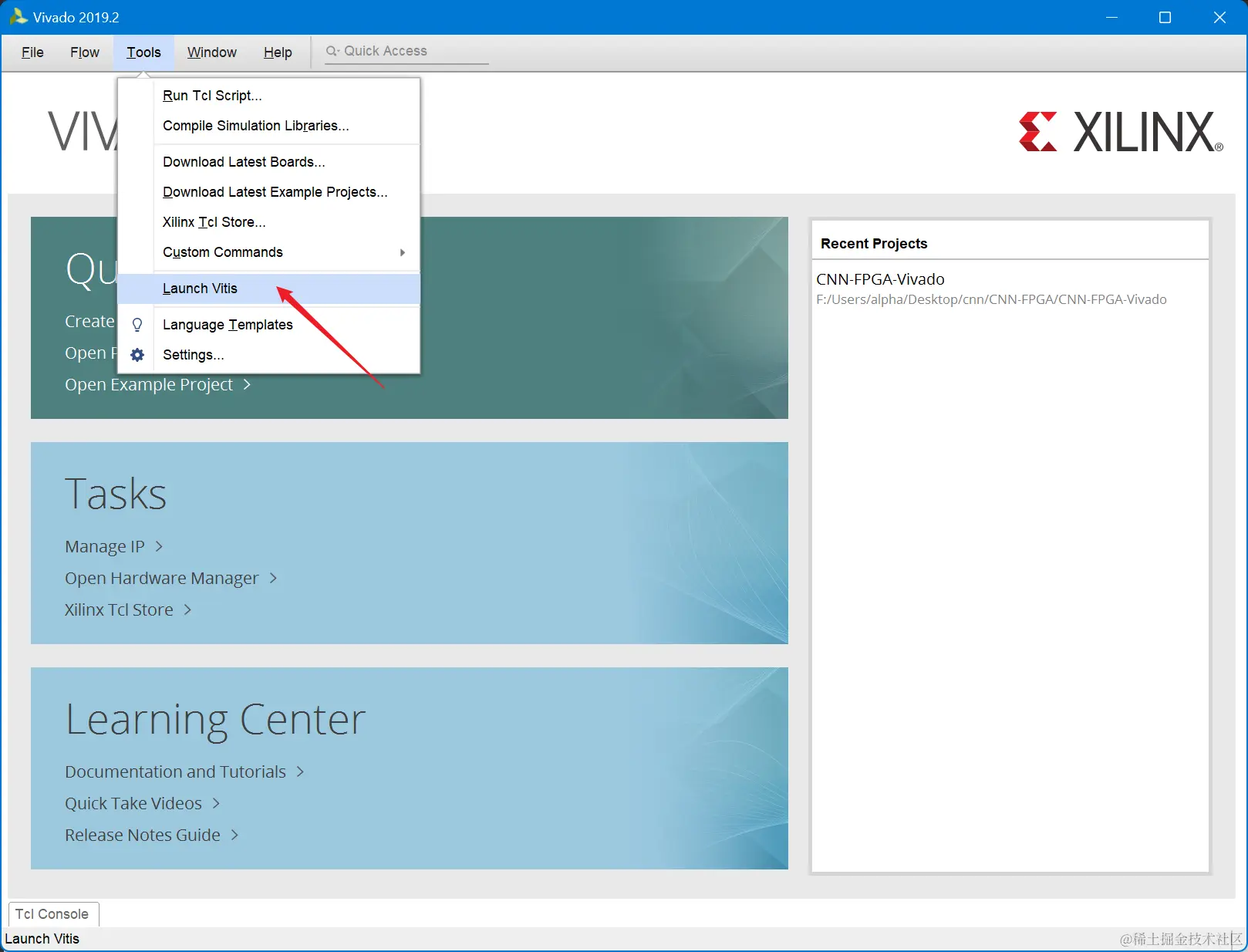Screen dimensions: 1248x952
Task: Click chevron beside Documentation and Tutorials
Action: (300, 771)
